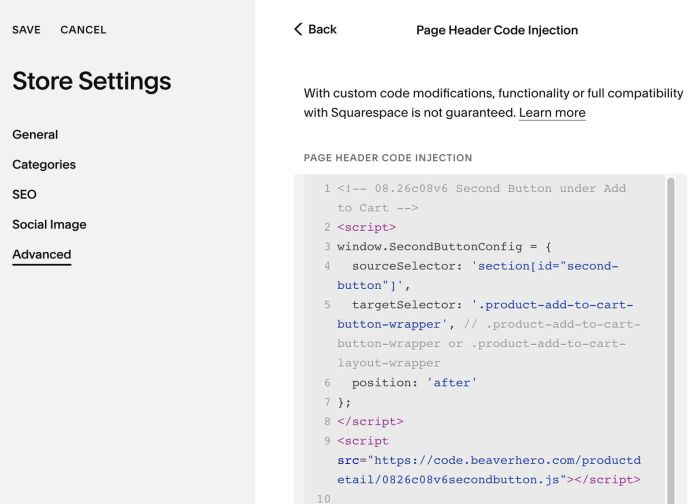Open the Categories settings section

tap(44, 164)
